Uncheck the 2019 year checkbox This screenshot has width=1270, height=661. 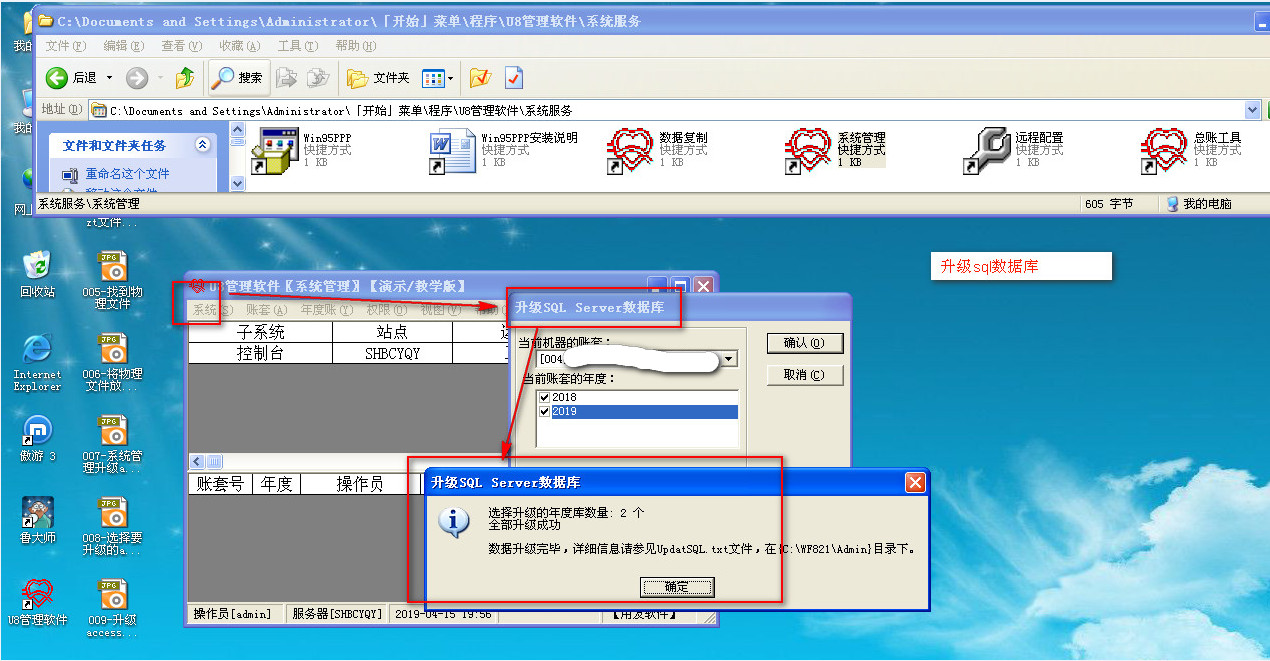[x=545, y=412]
